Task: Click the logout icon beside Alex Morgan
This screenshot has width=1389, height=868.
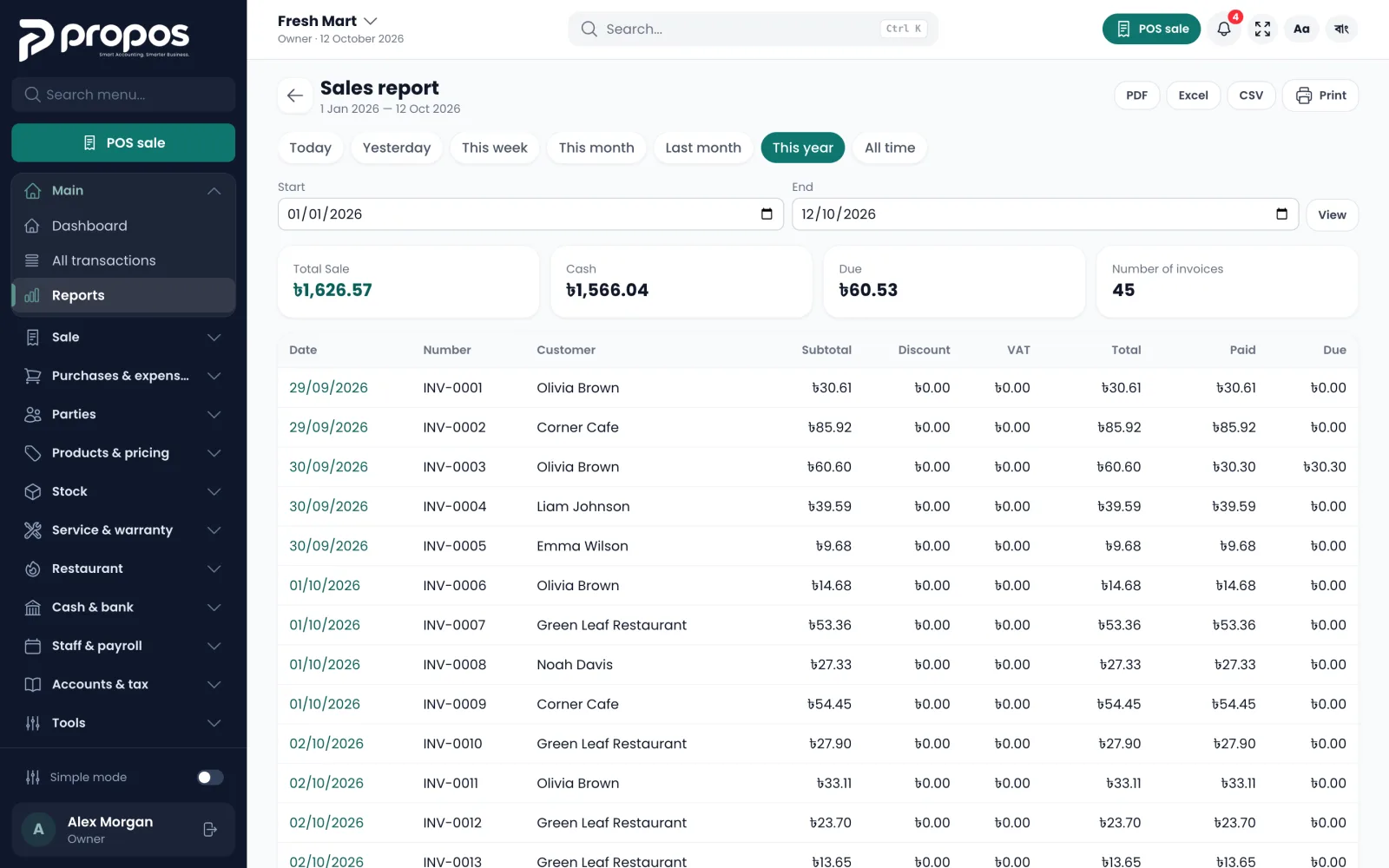Action: 210,830
